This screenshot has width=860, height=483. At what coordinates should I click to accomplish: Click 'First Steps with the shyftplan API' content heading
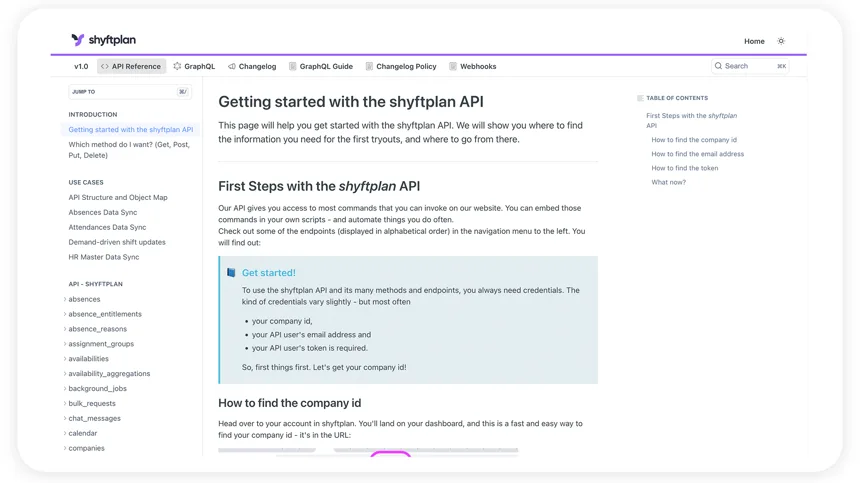point(319,186)
